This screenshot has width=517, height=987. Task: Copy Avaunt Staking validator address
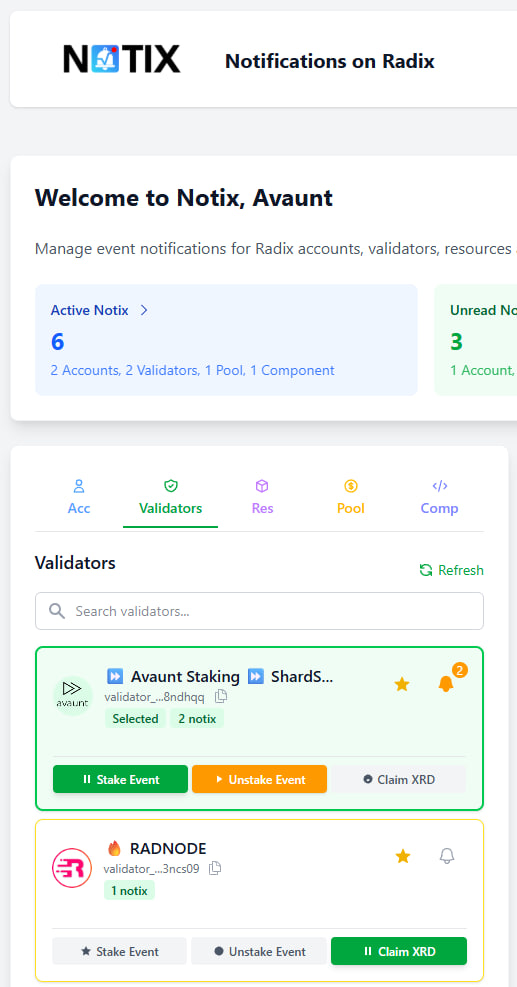221,696
